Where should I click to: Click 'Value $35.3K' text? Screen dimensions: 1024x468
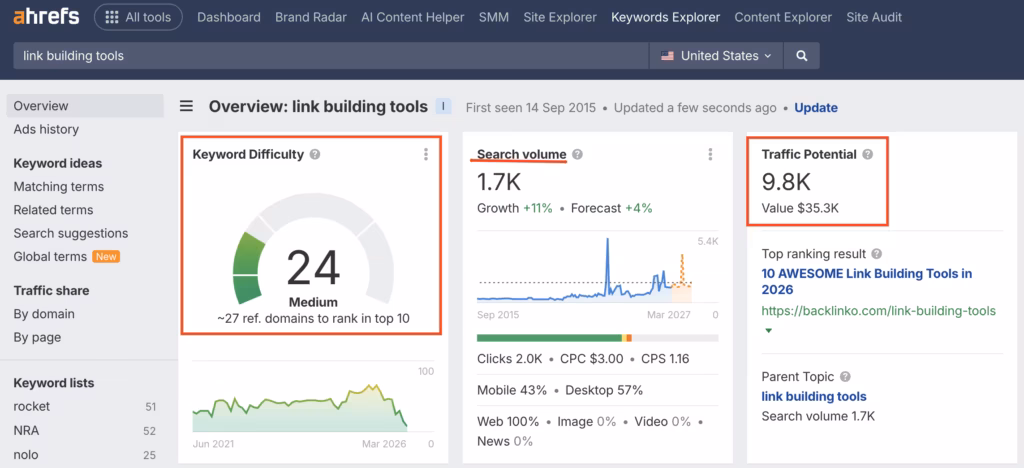point(800,209)
